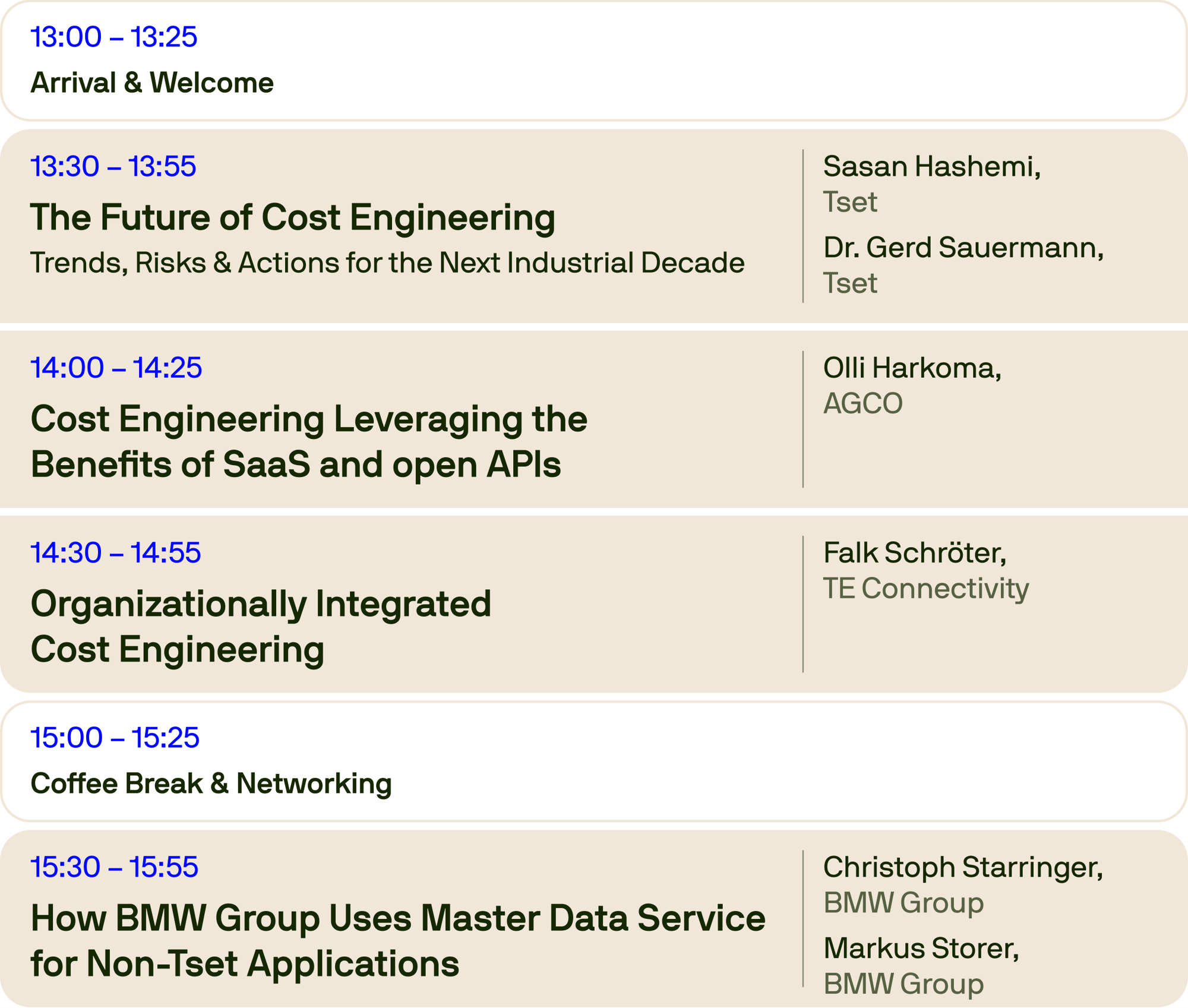
Task: Open the SaaS and open APIs session title
Action: tap(309, 441)
